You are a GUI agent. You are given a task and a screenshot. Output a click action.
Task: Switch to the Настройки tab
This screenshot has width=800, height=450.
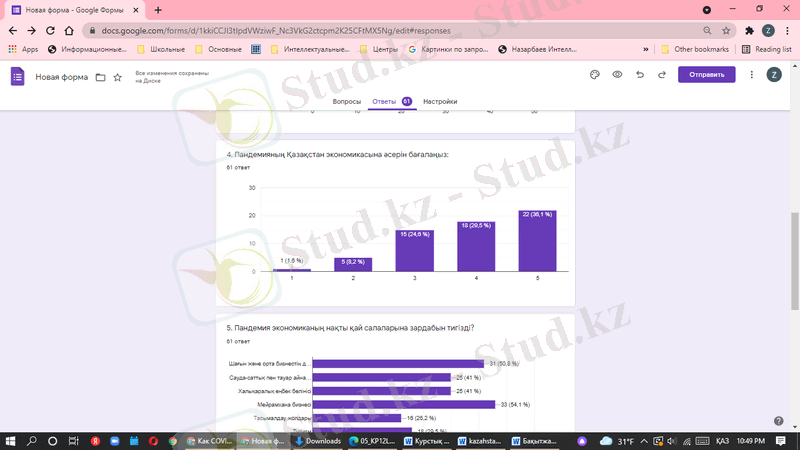tap(440, 102)
